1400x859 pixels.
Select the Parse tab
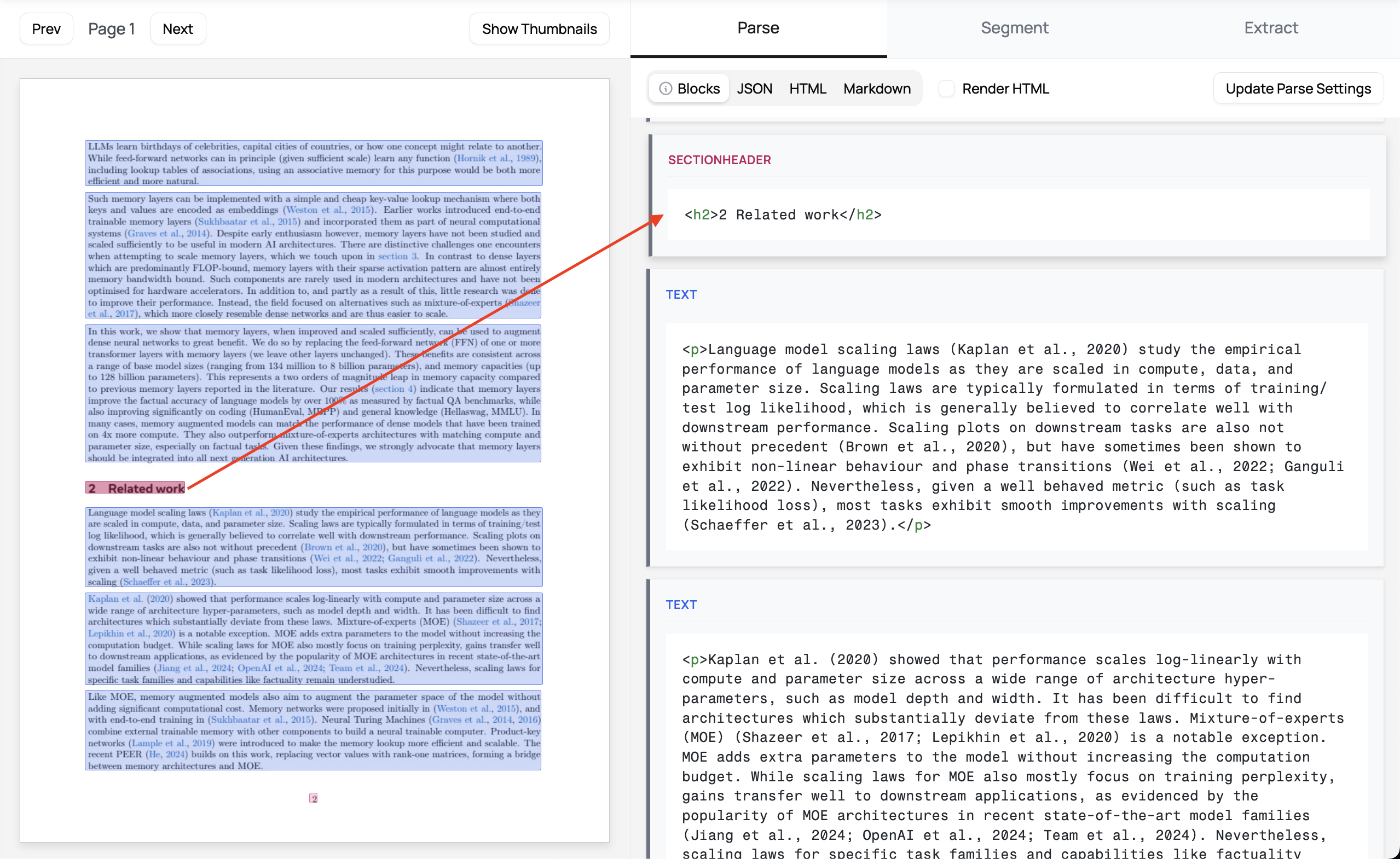758,28
